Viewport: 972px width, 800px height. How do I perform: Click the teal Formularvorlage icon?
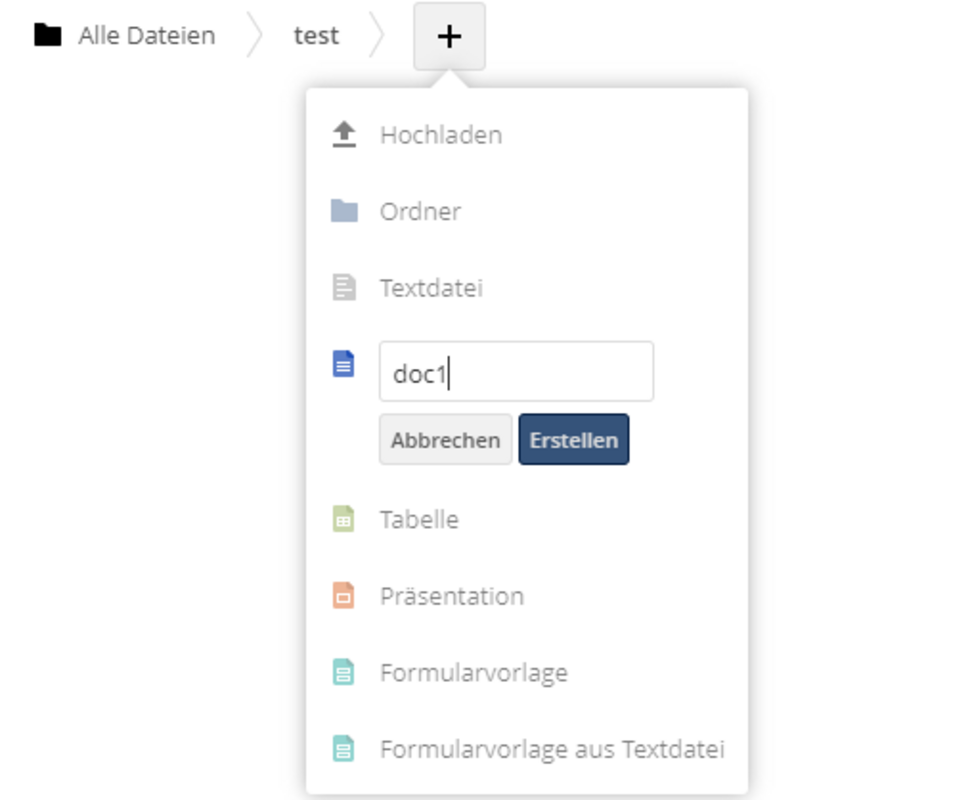coord(344,672)
